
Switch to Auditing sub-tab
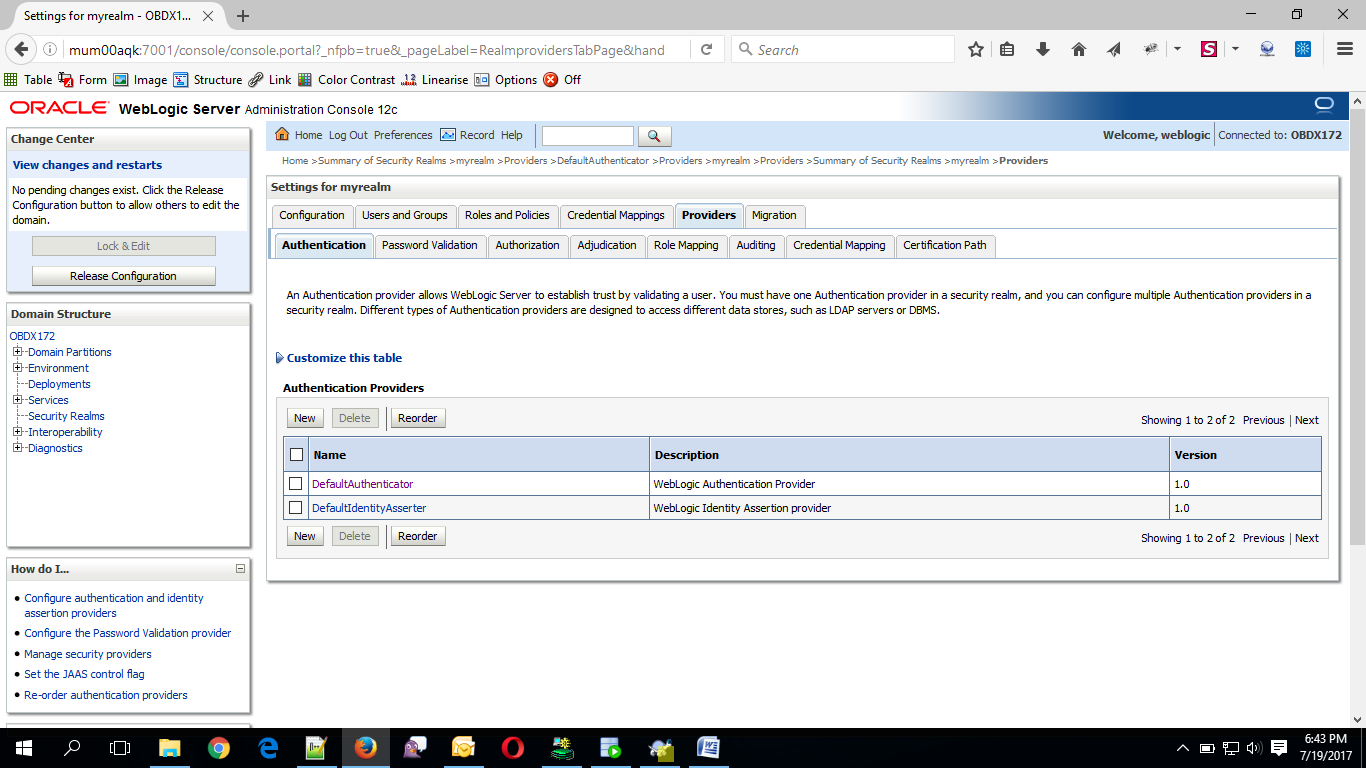(x=756, y=245)
